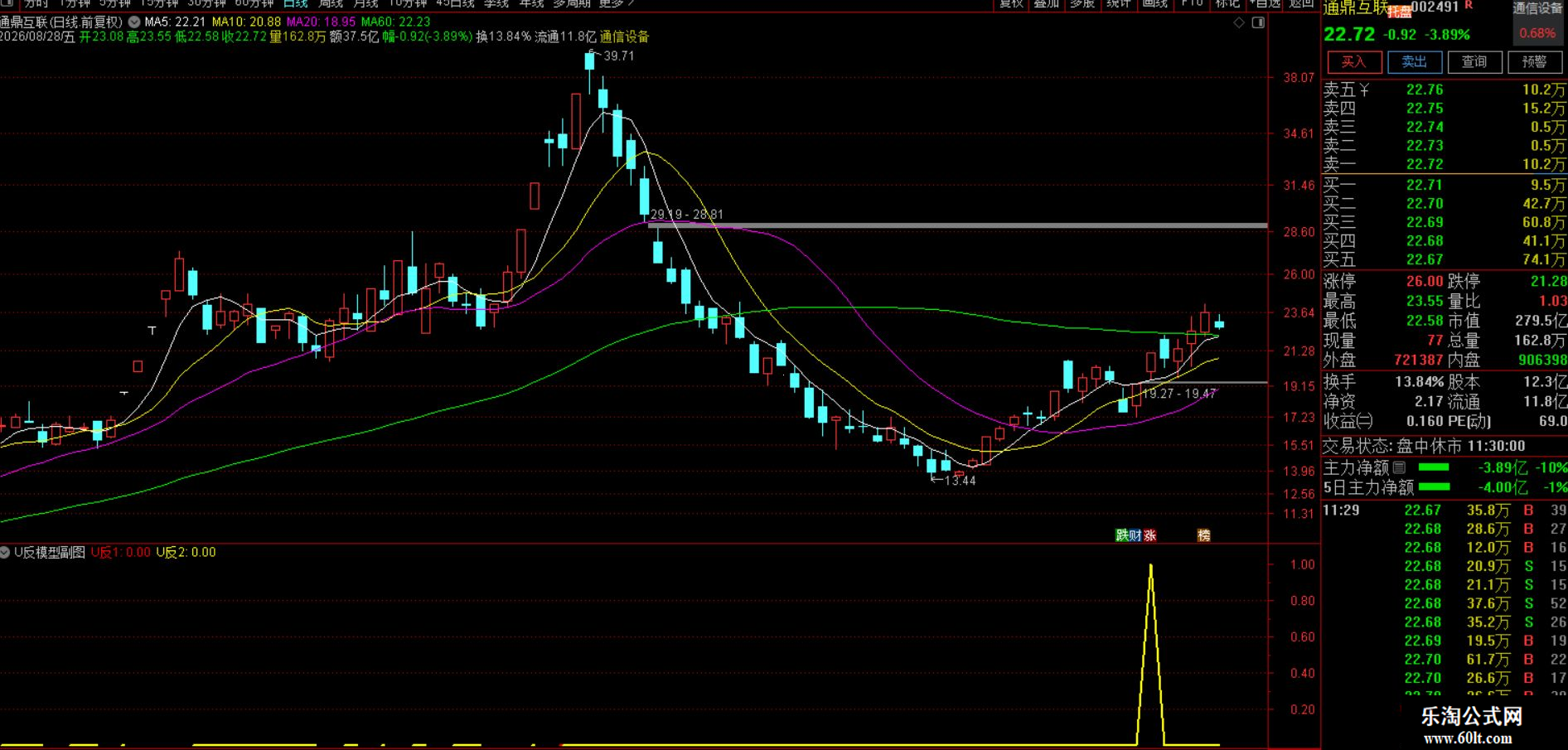Select the 45日线 period tab
Viewport: 1568px width, 750px height.
click(455, 3)
